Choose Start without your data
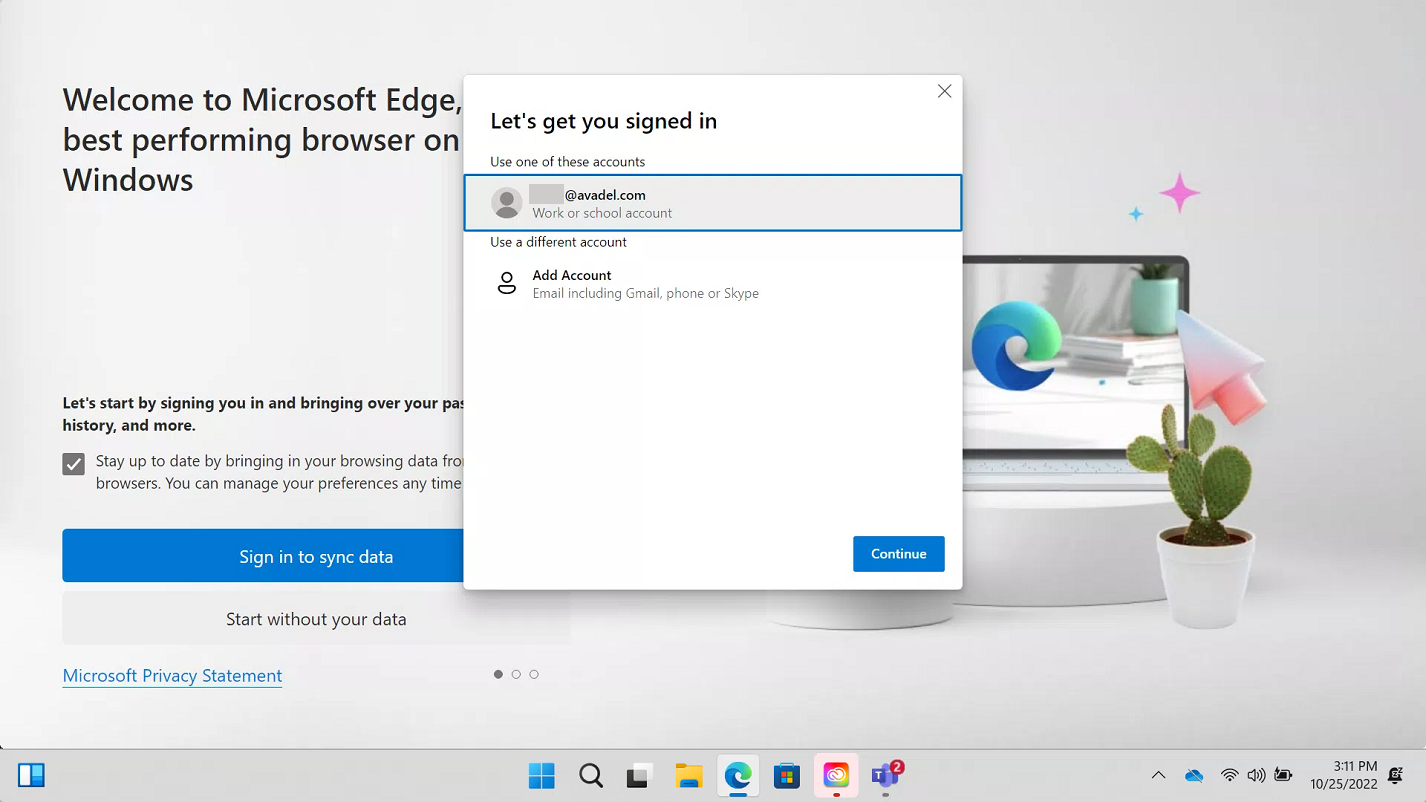The image size is (1426, 802). (x=316, y=619)
